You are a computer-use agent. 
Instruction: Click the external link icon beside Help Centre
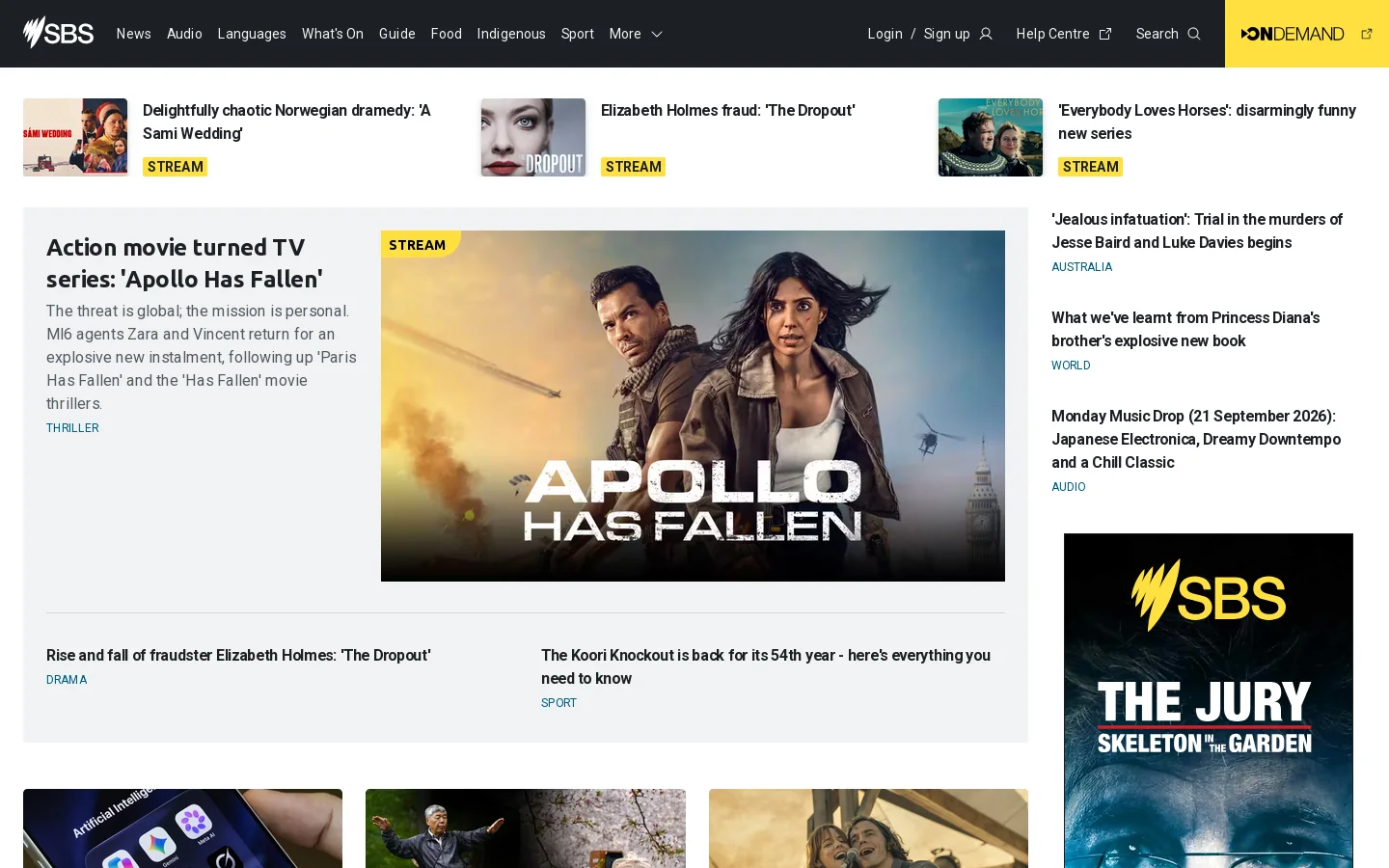pos(1105,34)
